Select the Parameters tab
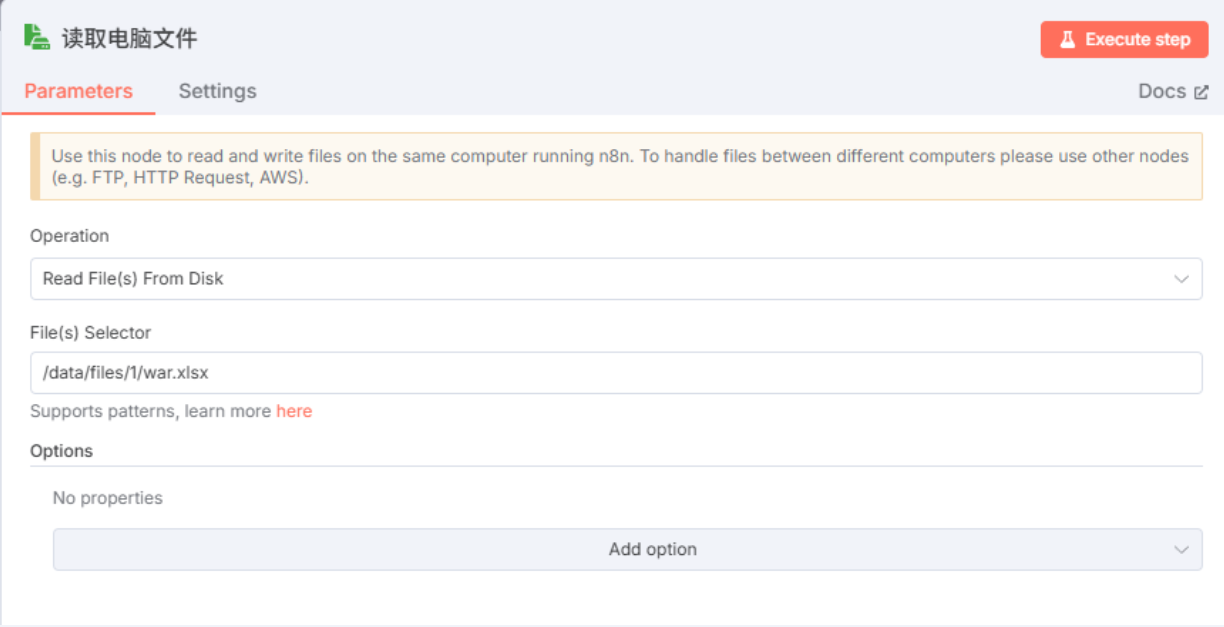This screenshot has width=1224, height=627. click(78, 91)
